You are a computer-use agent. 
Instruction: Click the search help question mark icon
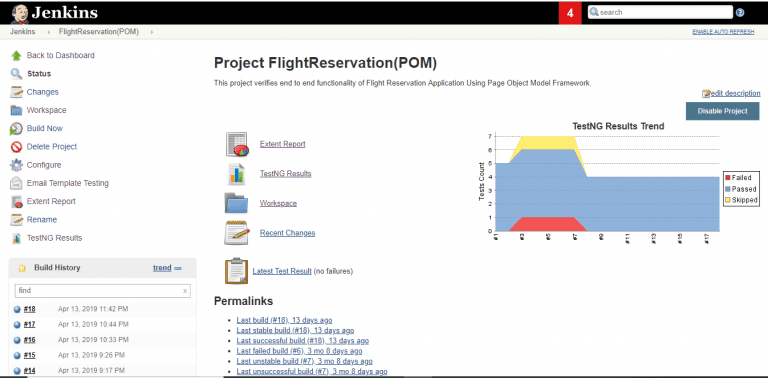[x=740, y=13]
